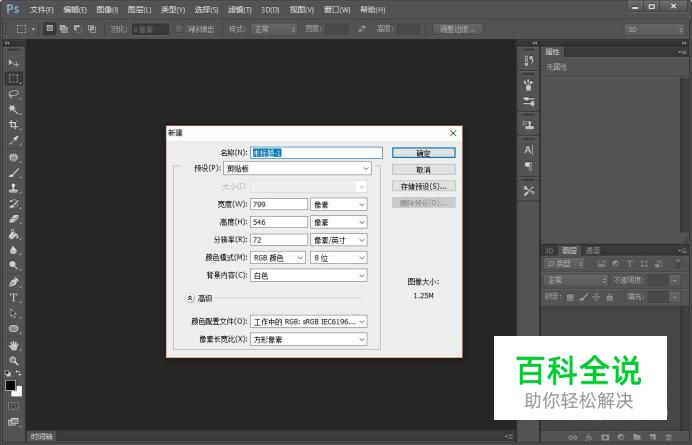Select the Crop tool
The image size is (692, 445).
[x=14, y=125]
